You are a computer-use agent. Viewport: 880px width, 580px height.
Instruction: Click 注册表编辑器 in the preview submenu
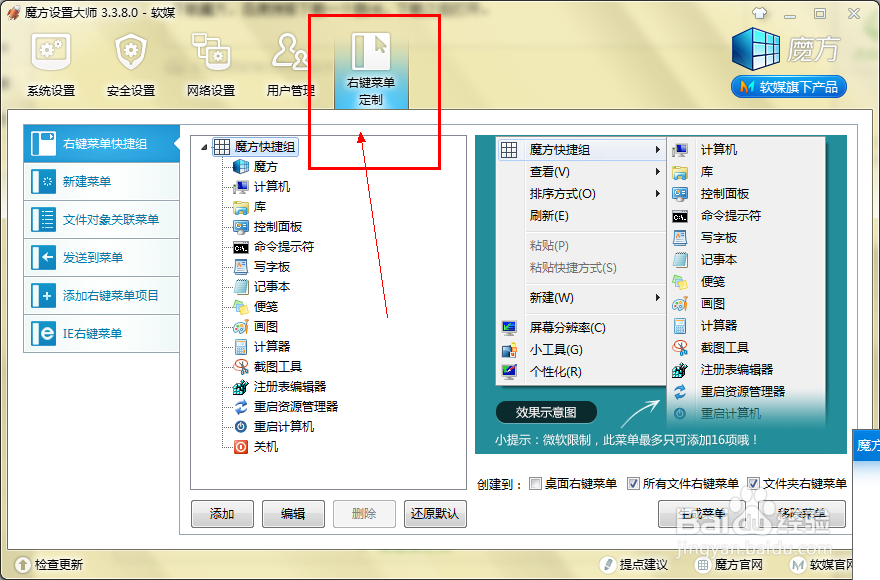point(737,369)
